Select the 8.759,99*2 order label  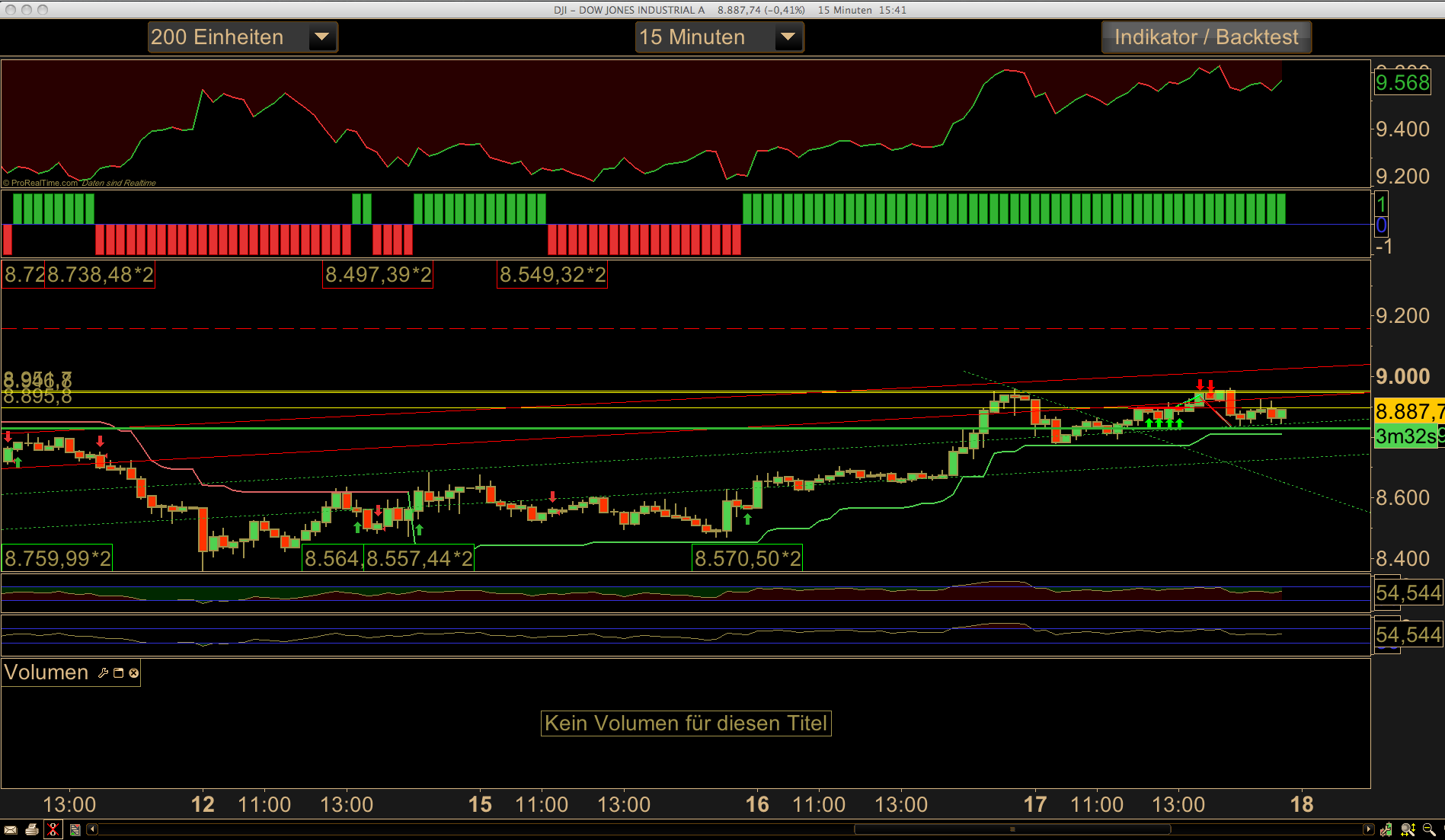pyautogui.click(x=57, y=558)
